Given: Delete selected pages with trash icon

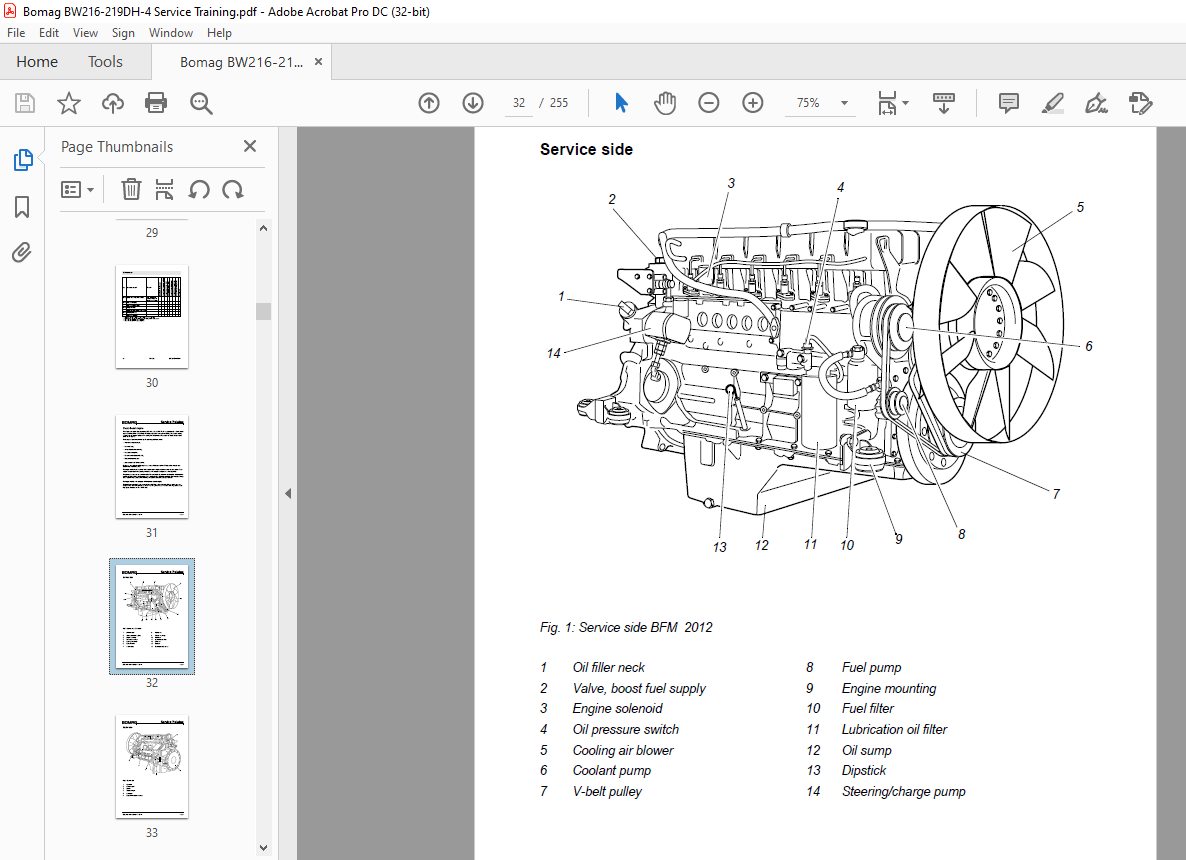Looking at the screenshot, I should [x=131, y=189].
